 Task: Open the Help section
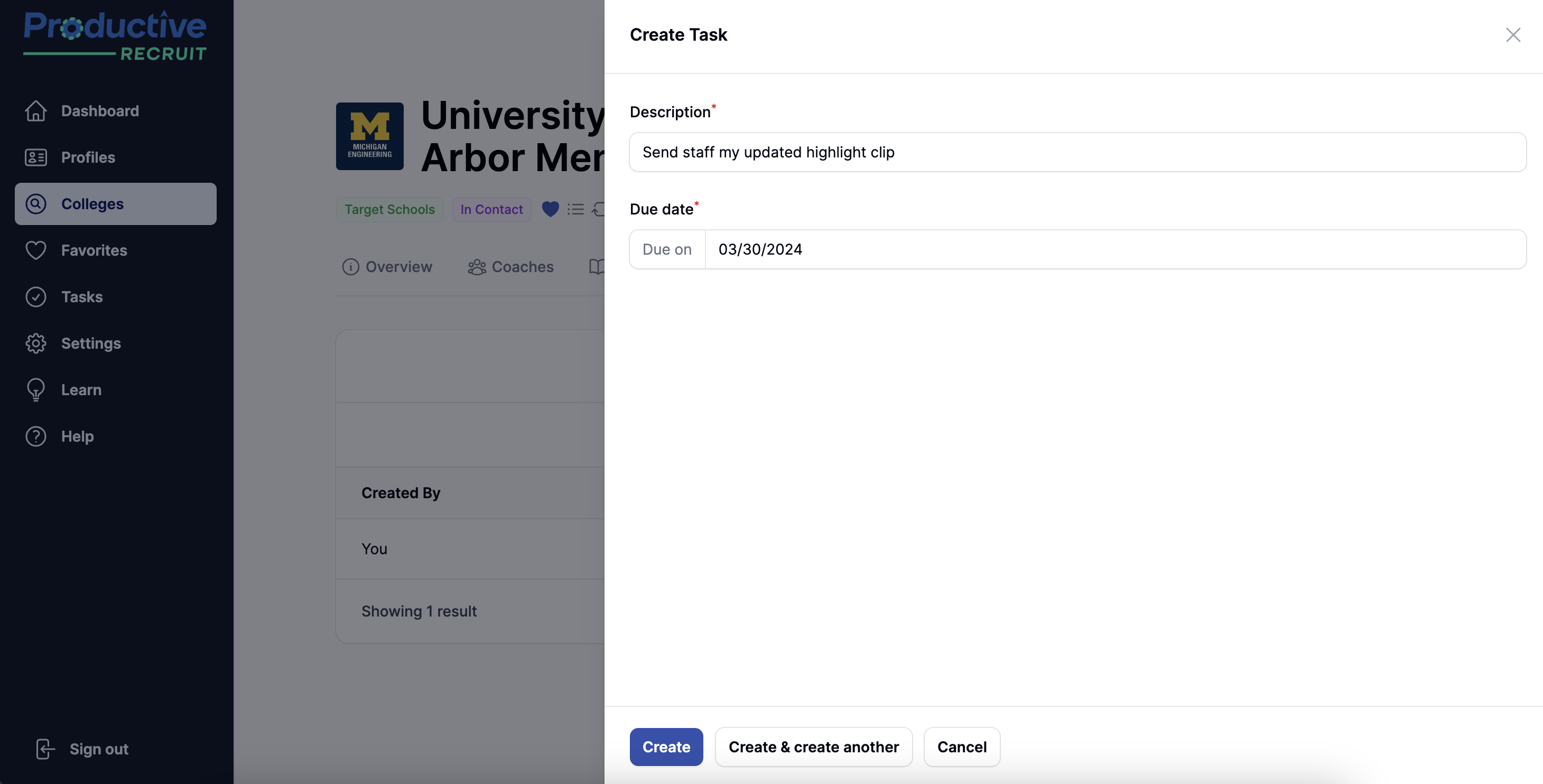(x=116, y=436)
